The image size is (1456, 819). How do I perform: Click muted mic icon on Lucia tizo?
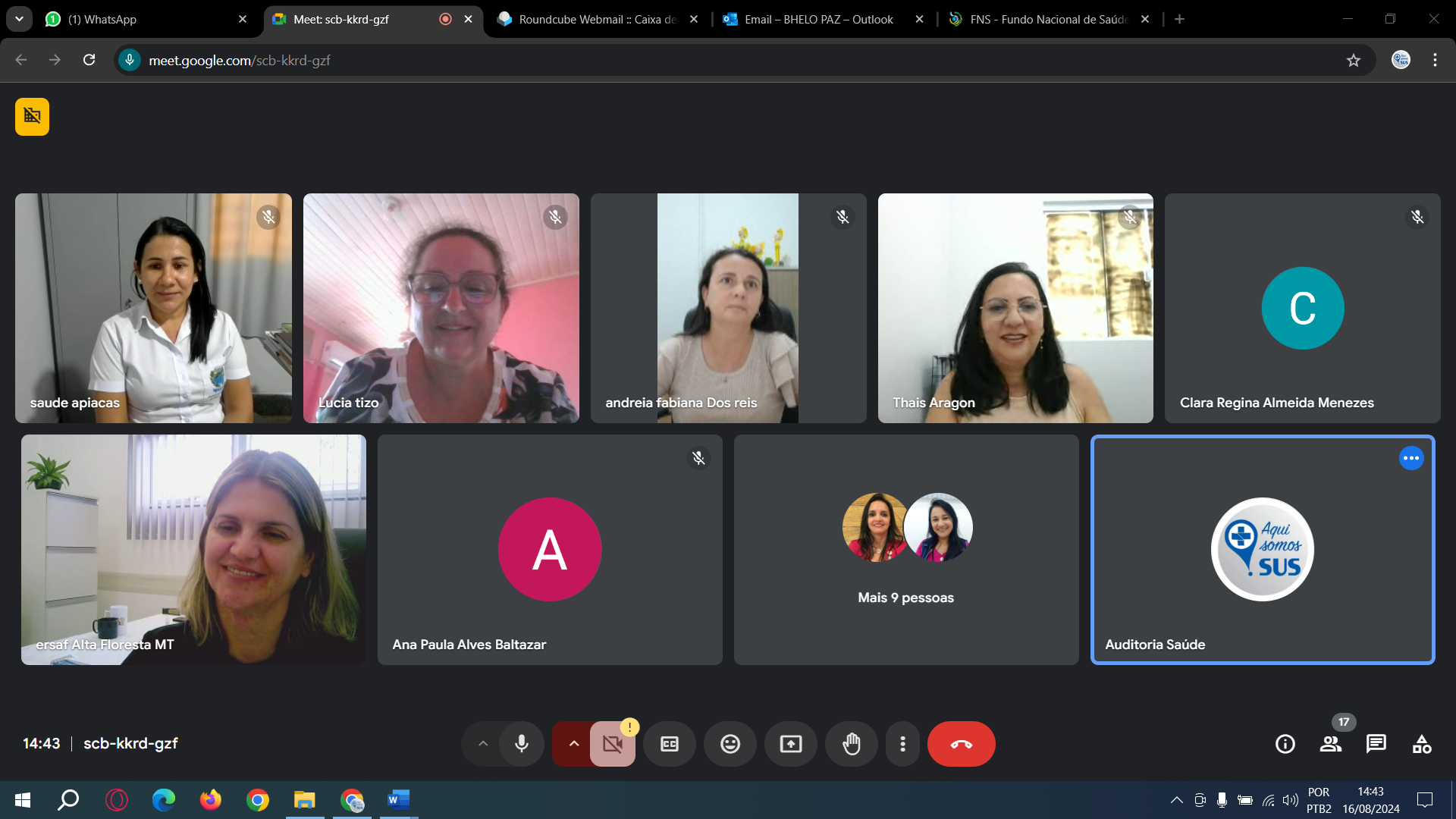(556, 217)
